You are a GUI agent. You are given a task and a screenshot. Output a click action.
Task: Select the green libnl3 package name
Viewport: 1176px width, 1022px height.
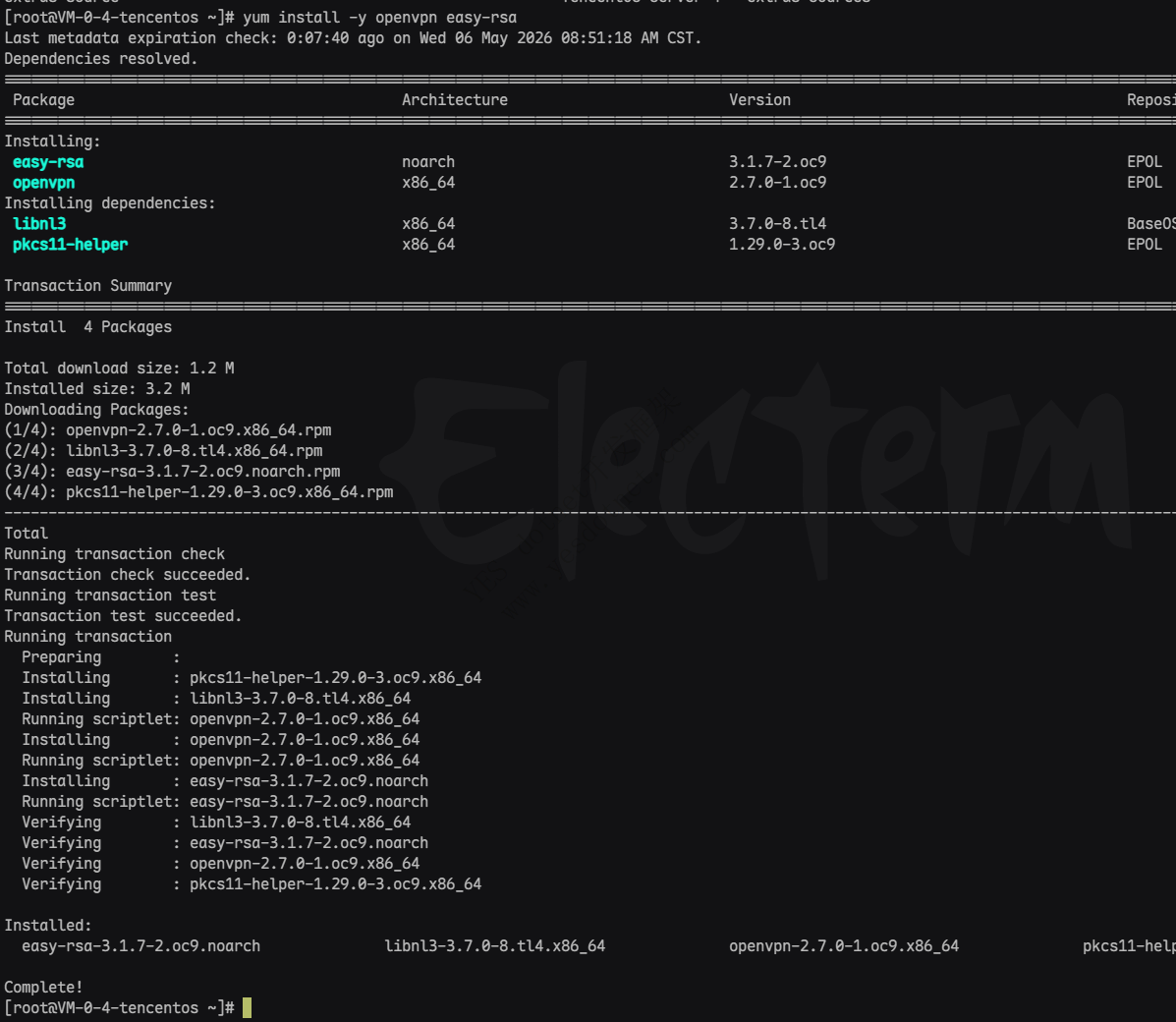coord(39,224)
